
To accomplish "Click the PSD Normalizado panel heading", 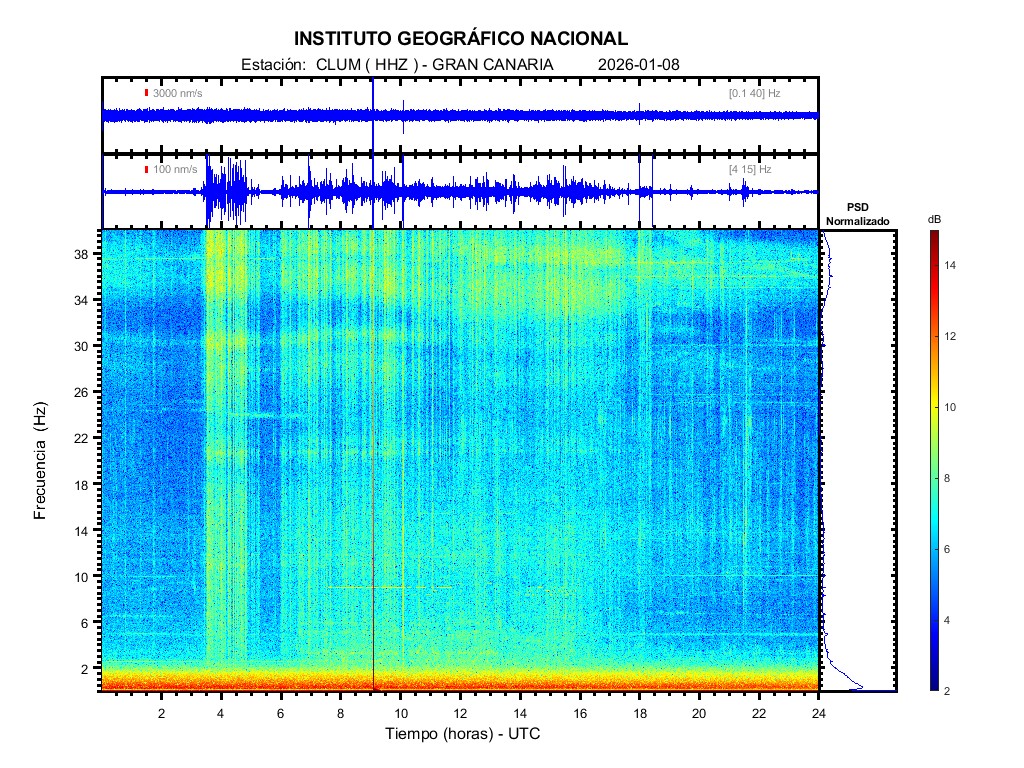I will click(857, 213).
